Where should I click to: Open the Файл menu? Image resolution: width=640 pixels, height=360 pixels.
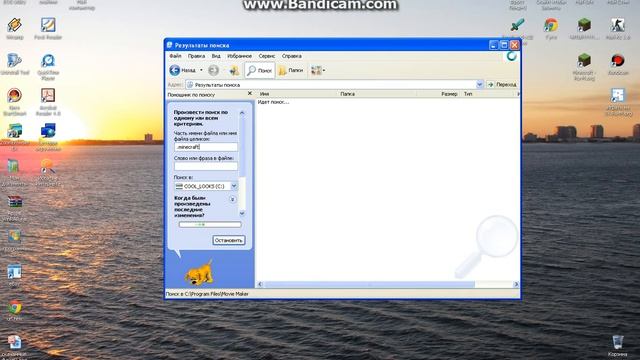coord(176,56)
